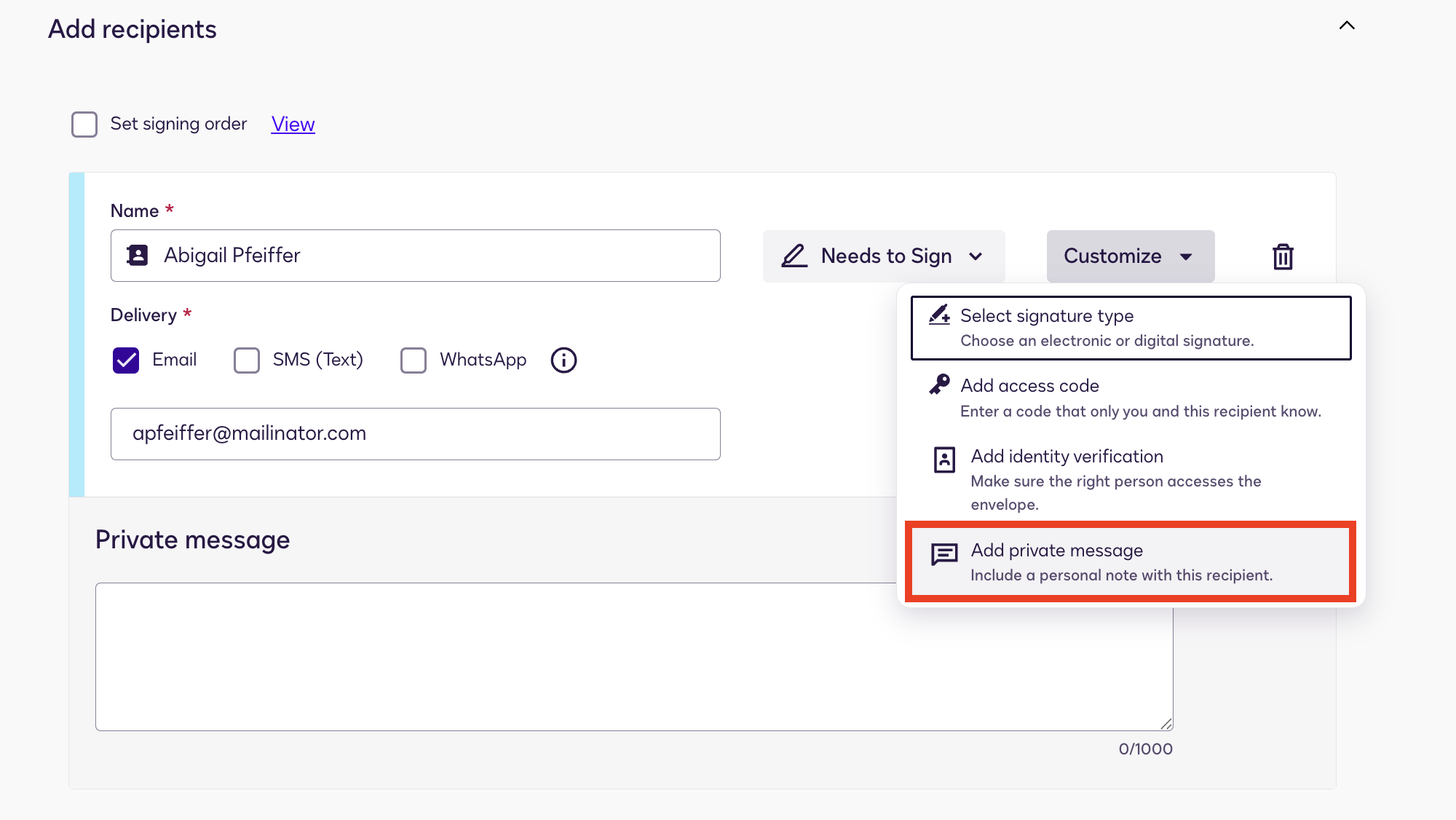Check the SMS (Text) delivery option
Screen dimensions: 1456x820
point(247,360)
